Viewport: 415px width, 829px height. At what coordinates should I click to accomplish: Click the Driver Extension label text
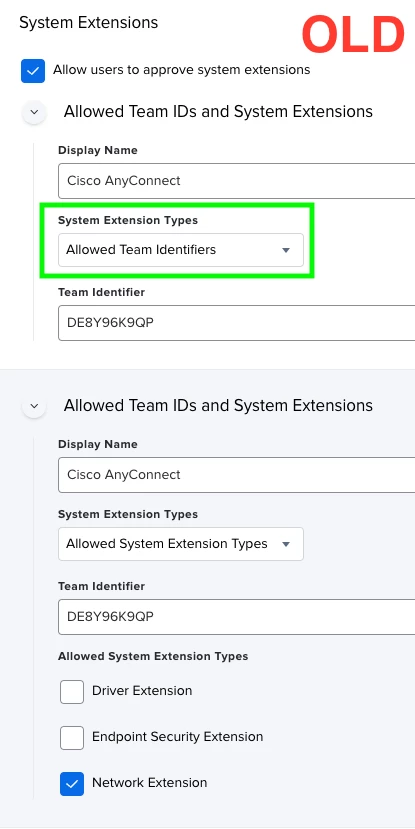pos(142,690)
